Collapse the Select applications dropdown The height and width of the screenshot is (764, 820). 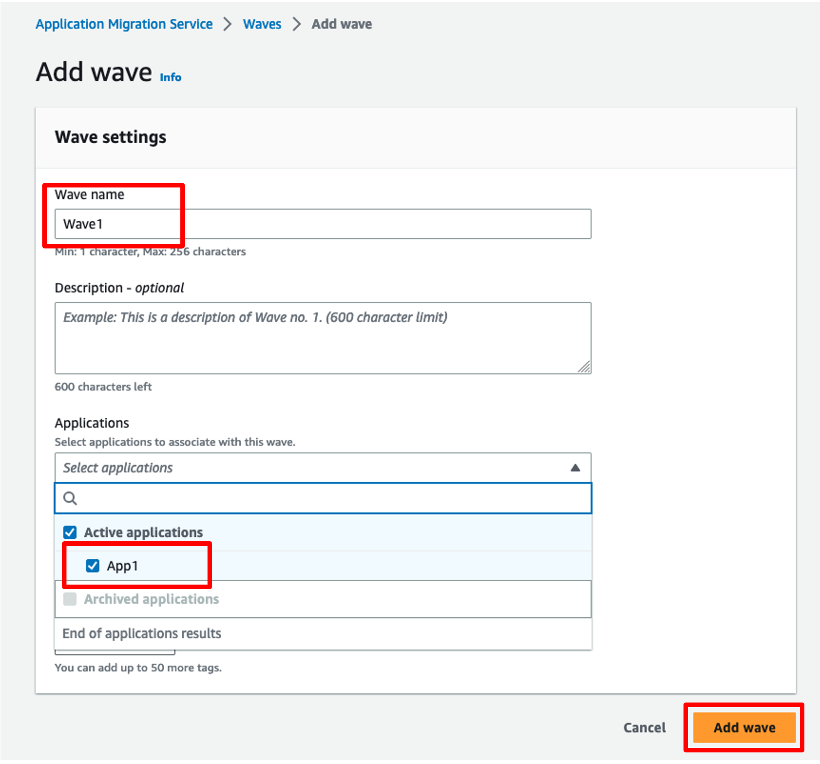[323, 467]
